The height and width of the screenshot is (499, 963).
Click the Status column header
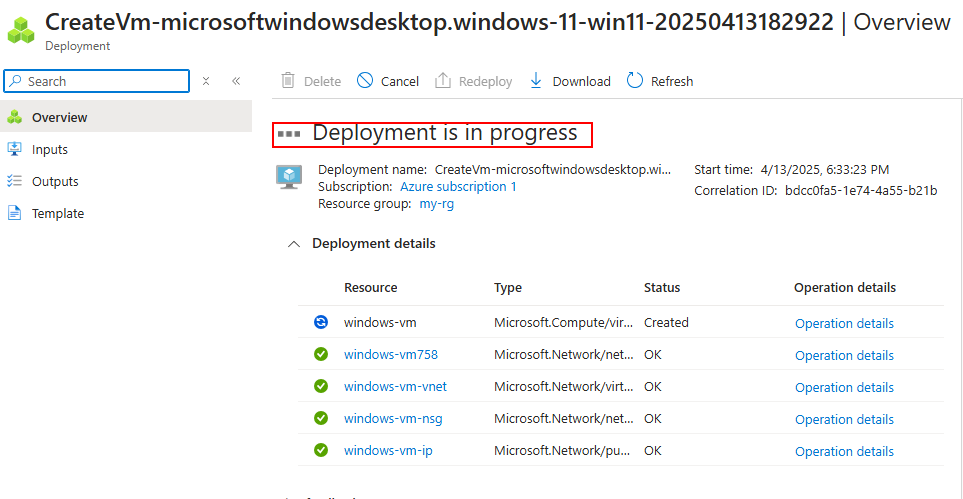coord(662,288)
